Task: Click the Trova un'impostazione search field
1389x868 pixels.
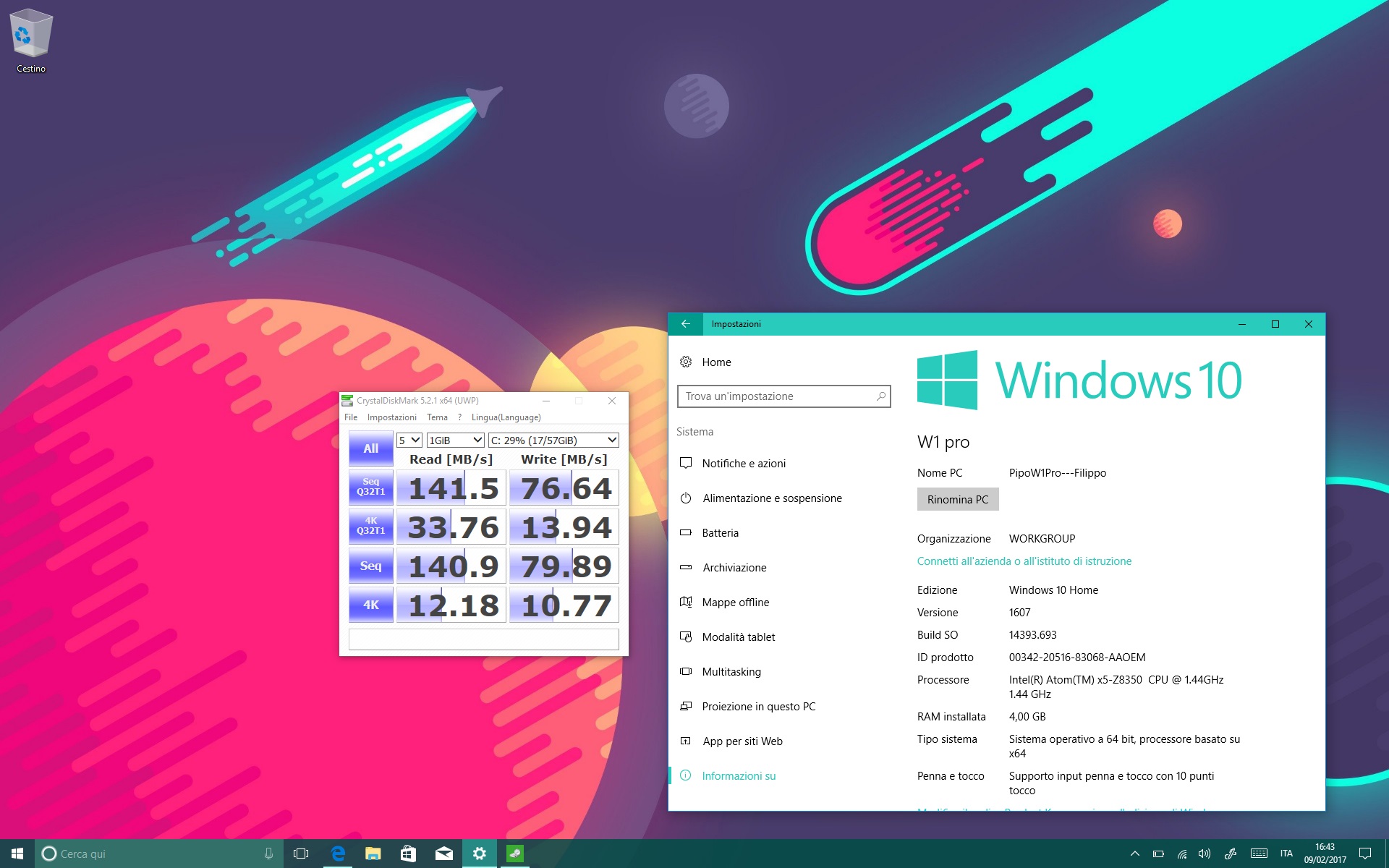Action: tap(784, 396)
